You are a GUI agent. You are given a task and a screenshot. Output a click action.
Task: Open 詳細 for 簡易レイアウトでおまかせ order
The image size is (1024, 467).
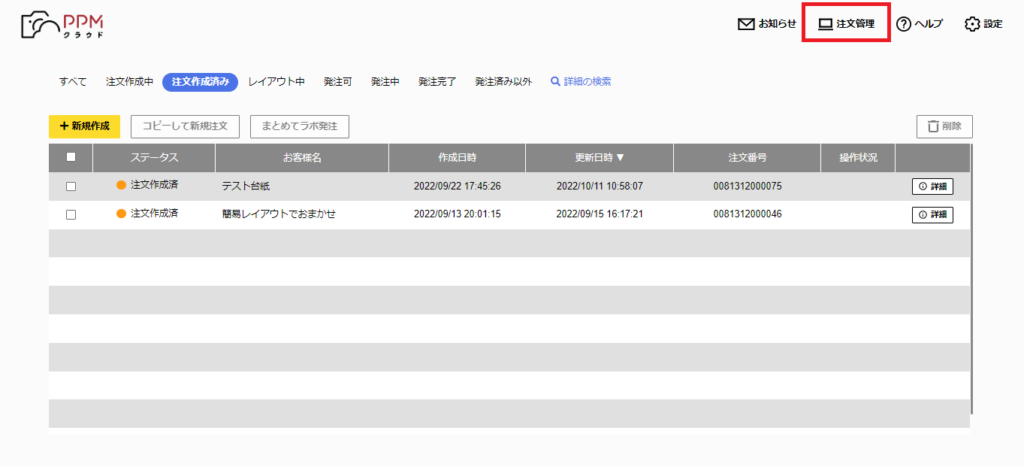click(932, 215)
